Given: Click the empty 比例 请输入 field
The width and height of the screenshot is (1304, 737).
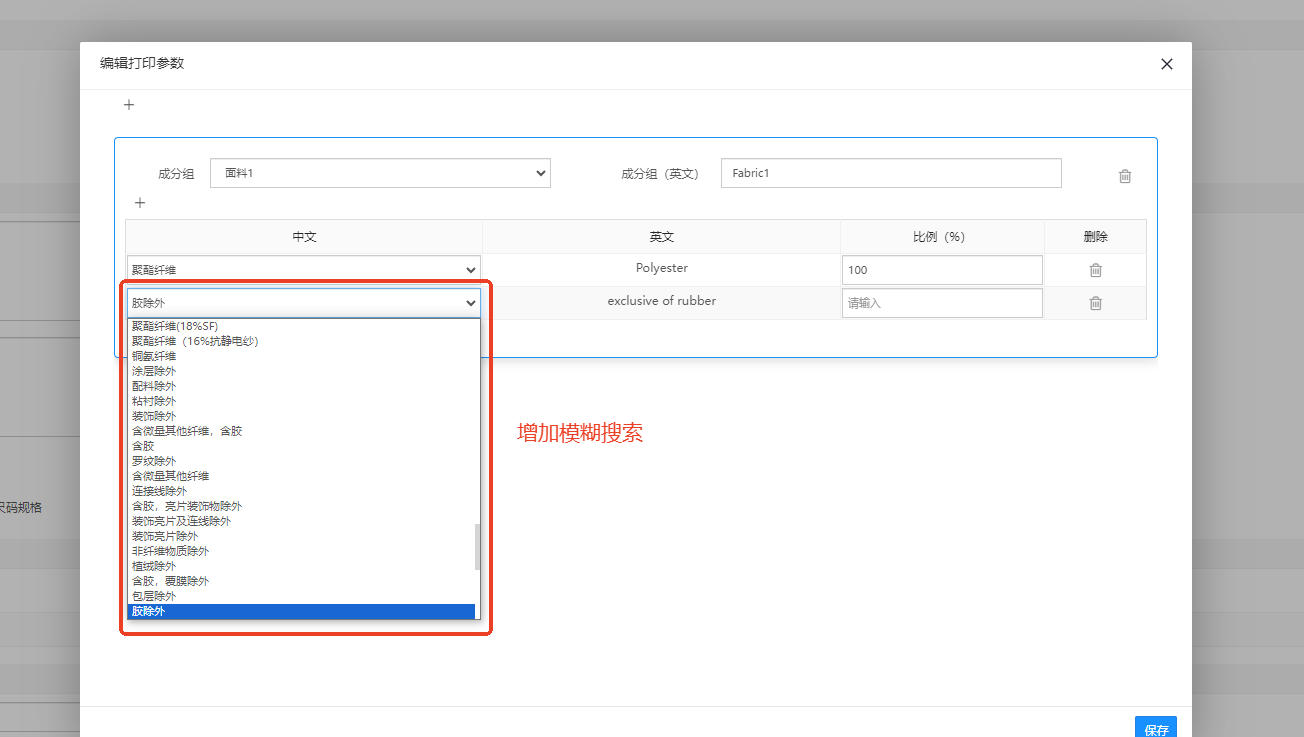Looking at the screenshot, I should point(941,303).
